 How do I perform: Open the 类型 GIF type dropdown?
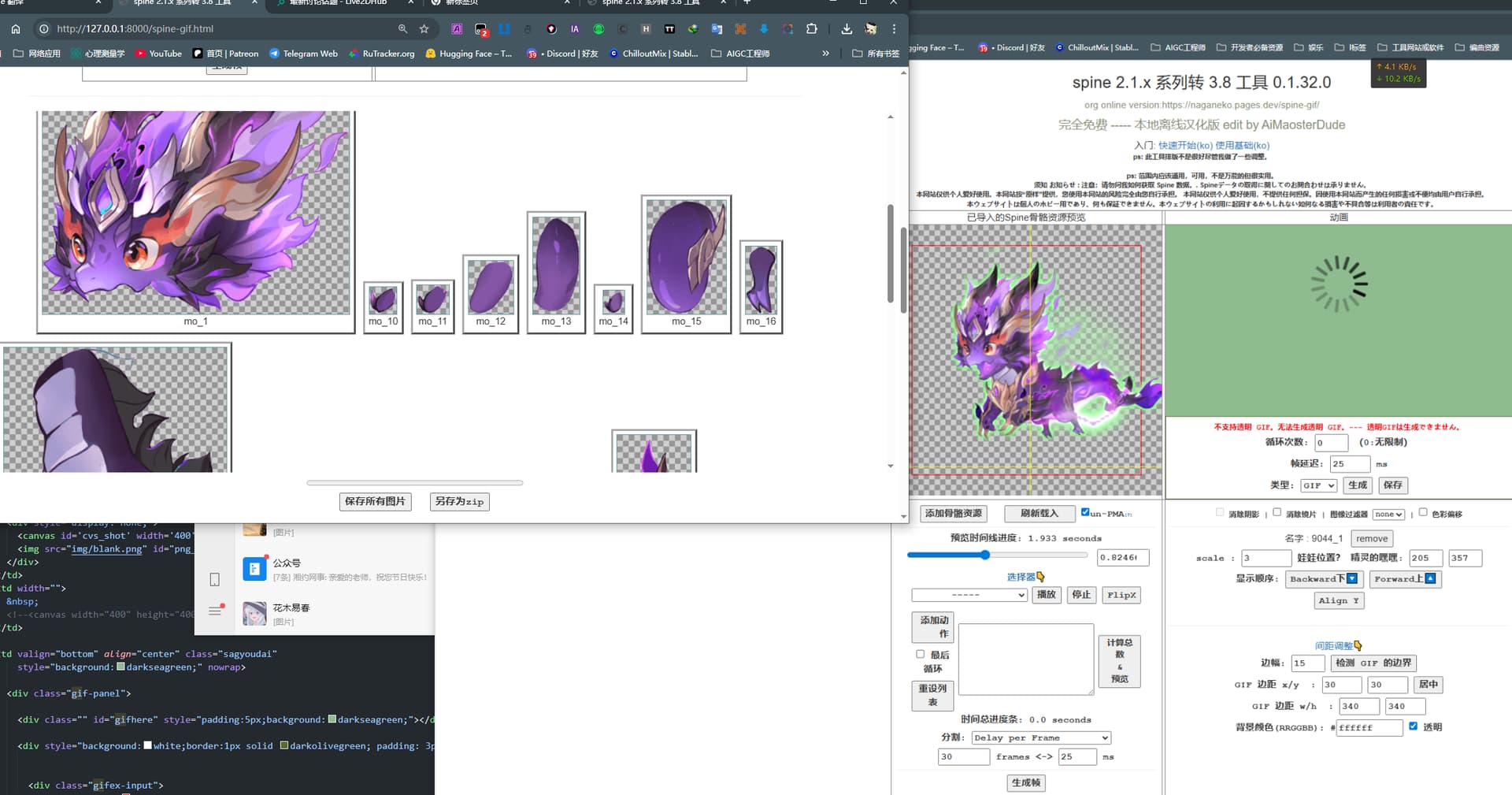click(1318, 485)
